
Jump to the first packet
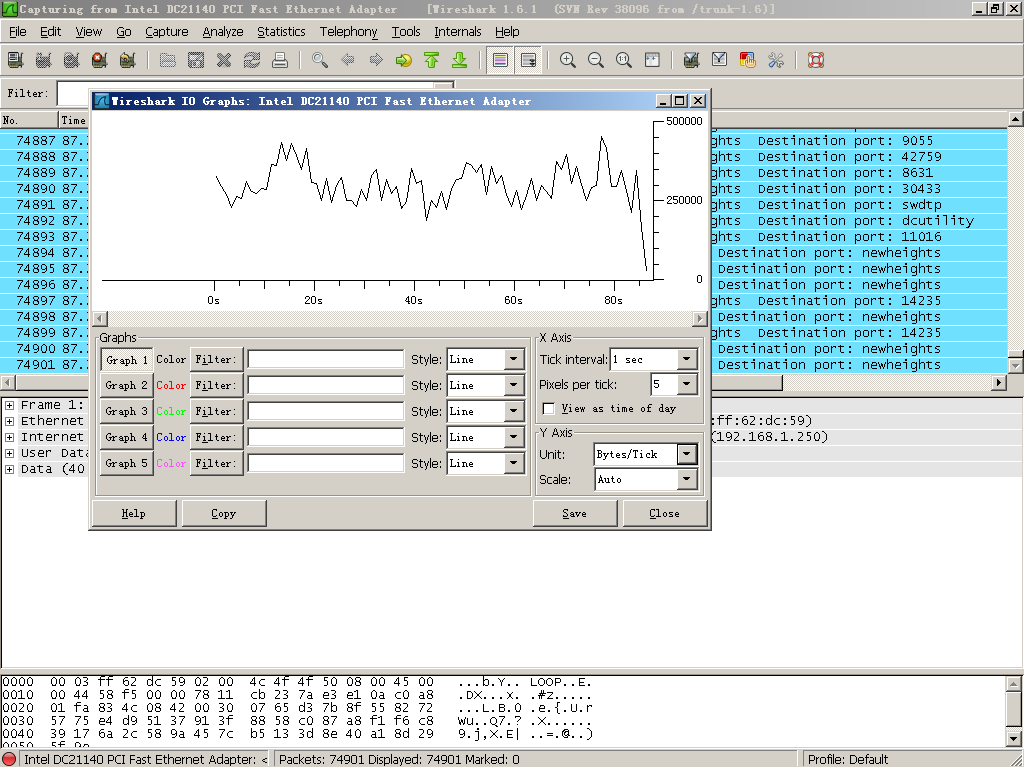point(432,60)
